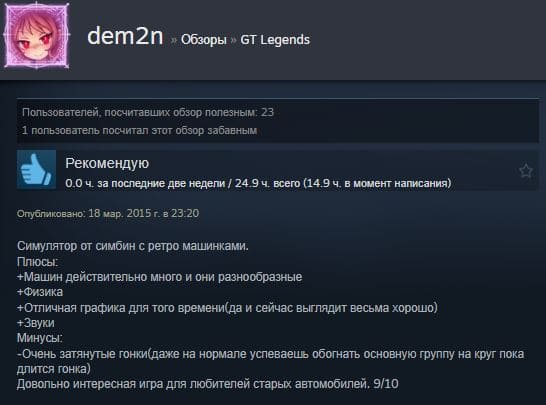Click the -Очень затянутые гонки line
The height and width of the screenshot is (405, 546).
(271, 361)
